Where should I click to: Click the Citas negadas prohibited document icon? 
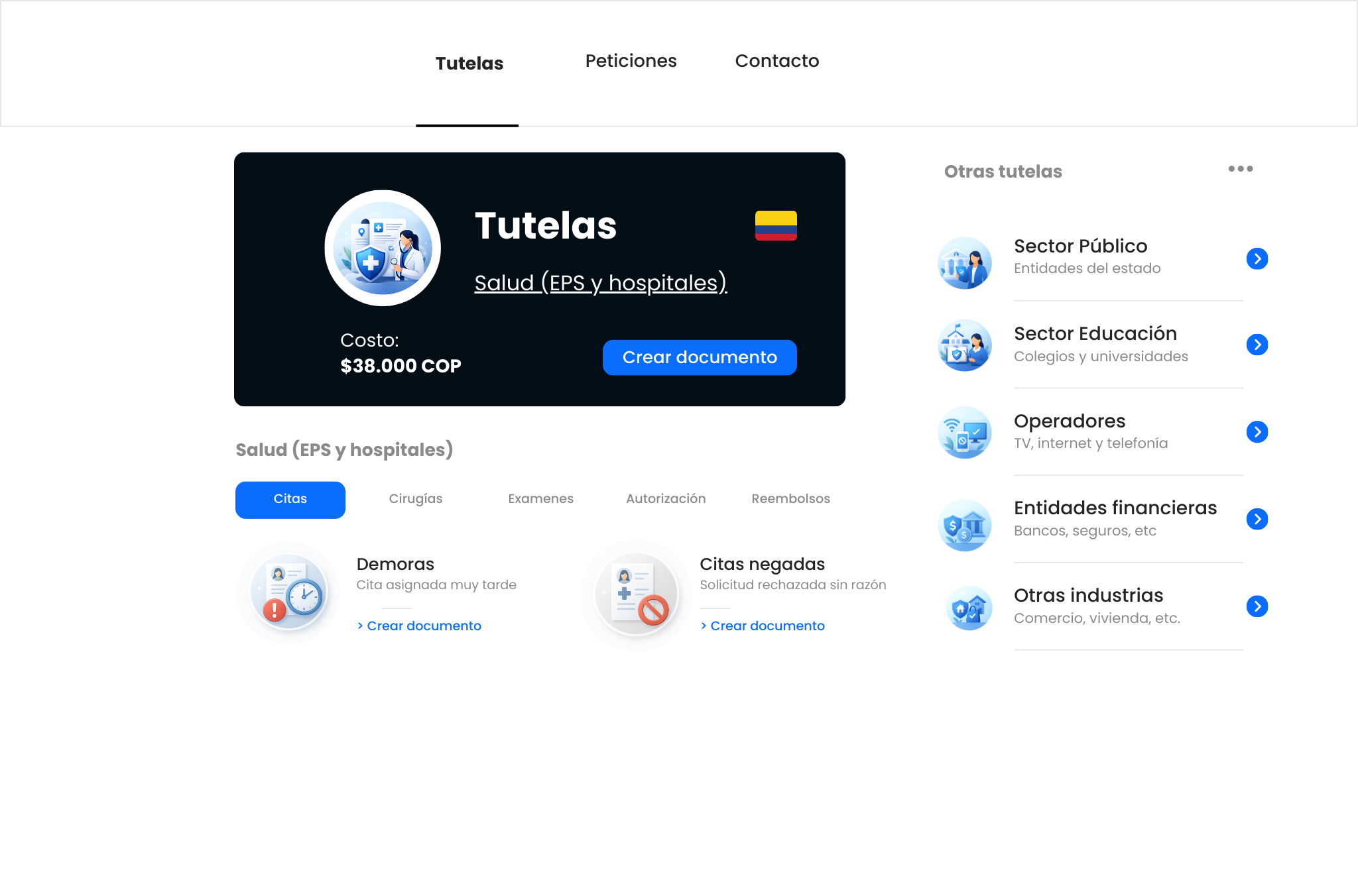pyautogui.click(x=637, y=594)
